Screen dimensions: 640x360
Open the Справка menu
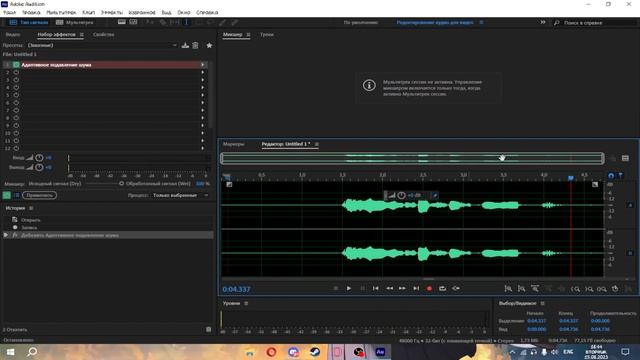(207, 12)
